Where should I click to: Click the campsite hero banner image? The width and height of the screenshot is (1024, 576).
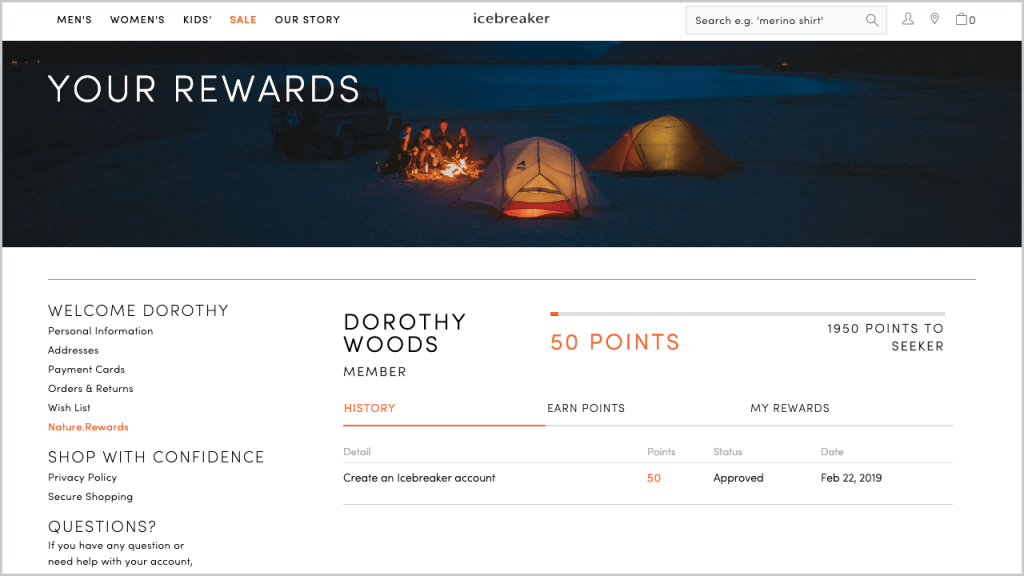(x=511, y=144)
